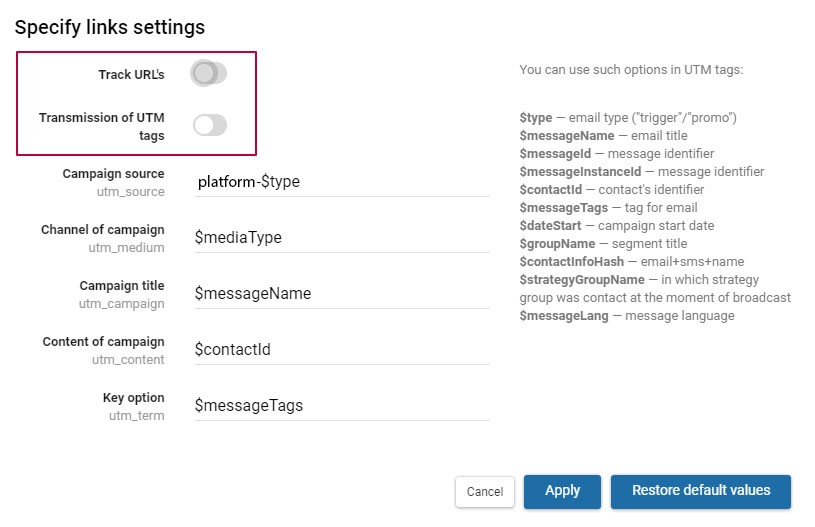Screen dimensions: 815x527
Task: Click the $messageInstanceId option description
Action: pyautogui.click(x=642, y=171)
